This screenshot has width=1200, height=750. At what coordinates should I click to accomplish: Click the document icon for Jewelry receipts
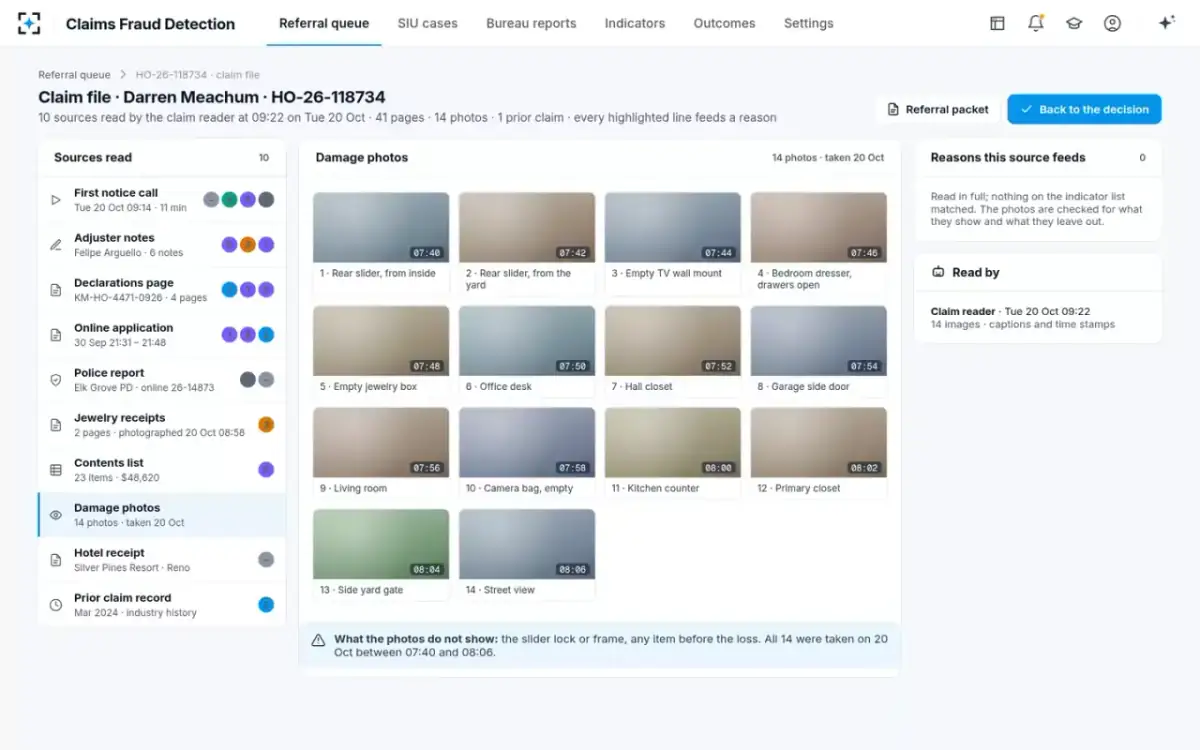56,425
